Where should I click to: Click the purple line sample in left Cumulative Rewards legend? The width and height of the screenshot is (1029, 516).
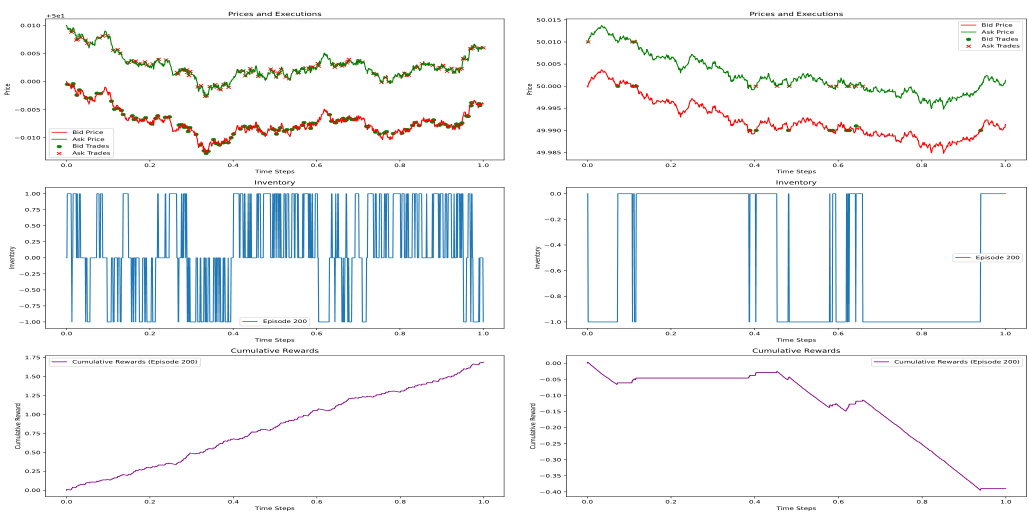(60, 361)
